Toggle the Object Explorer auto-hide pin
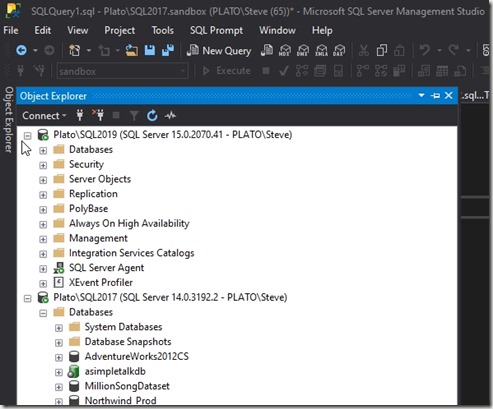Viewport: 493px width, 409px height. pyautogui.click(x=435, y=96)
